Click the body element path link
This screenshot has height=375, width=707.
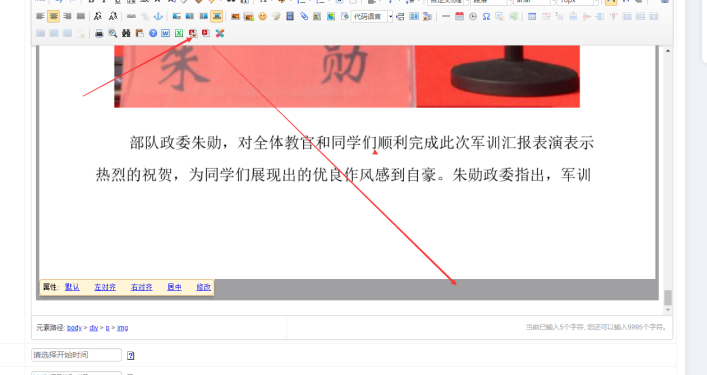pyautogui.click(x=74, y=328)
